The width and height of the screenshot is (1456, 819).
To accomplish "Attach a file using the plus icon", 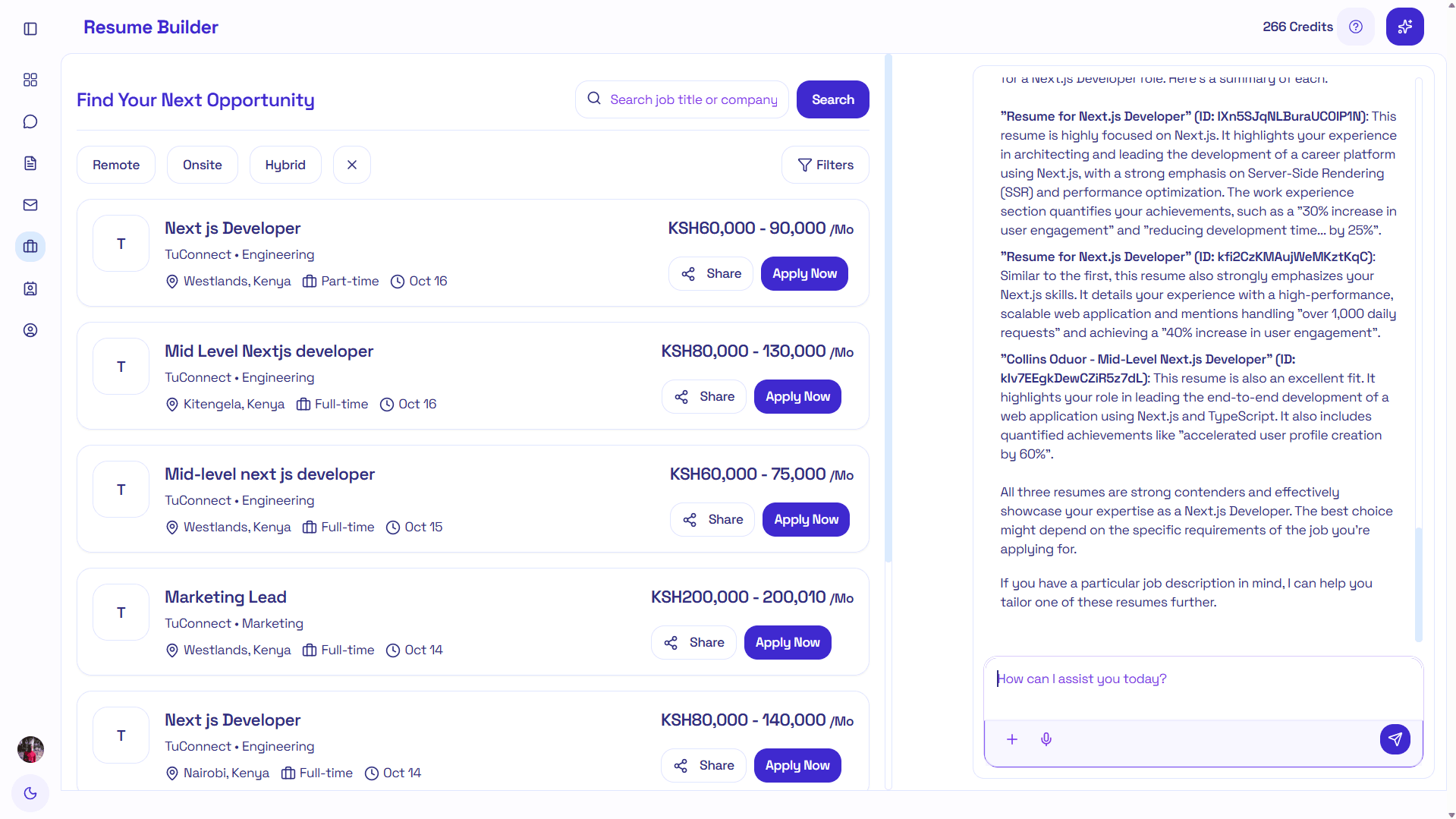I will click(1011, 739).
